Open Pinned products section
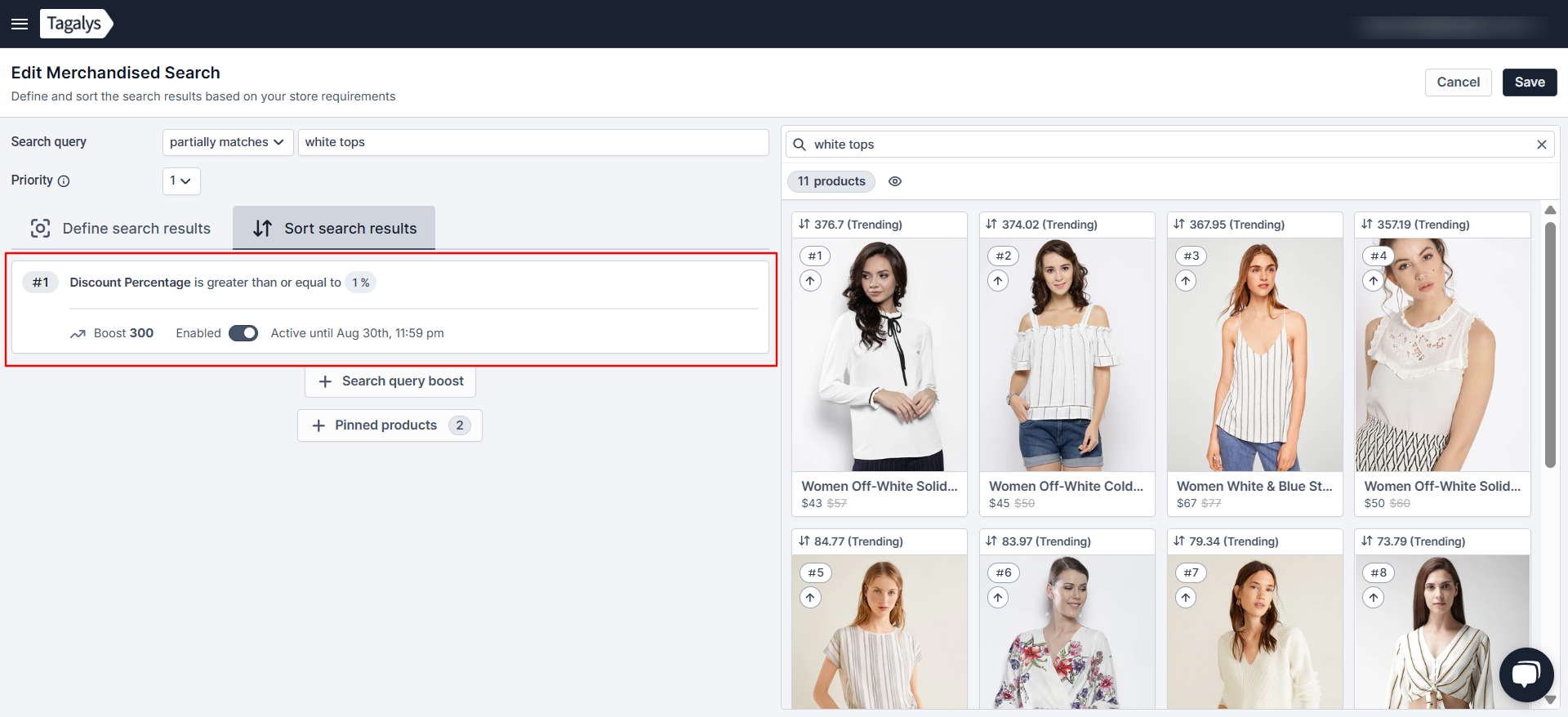The height and width of the screenshot is (717, 1568). (x=390, y=425)
